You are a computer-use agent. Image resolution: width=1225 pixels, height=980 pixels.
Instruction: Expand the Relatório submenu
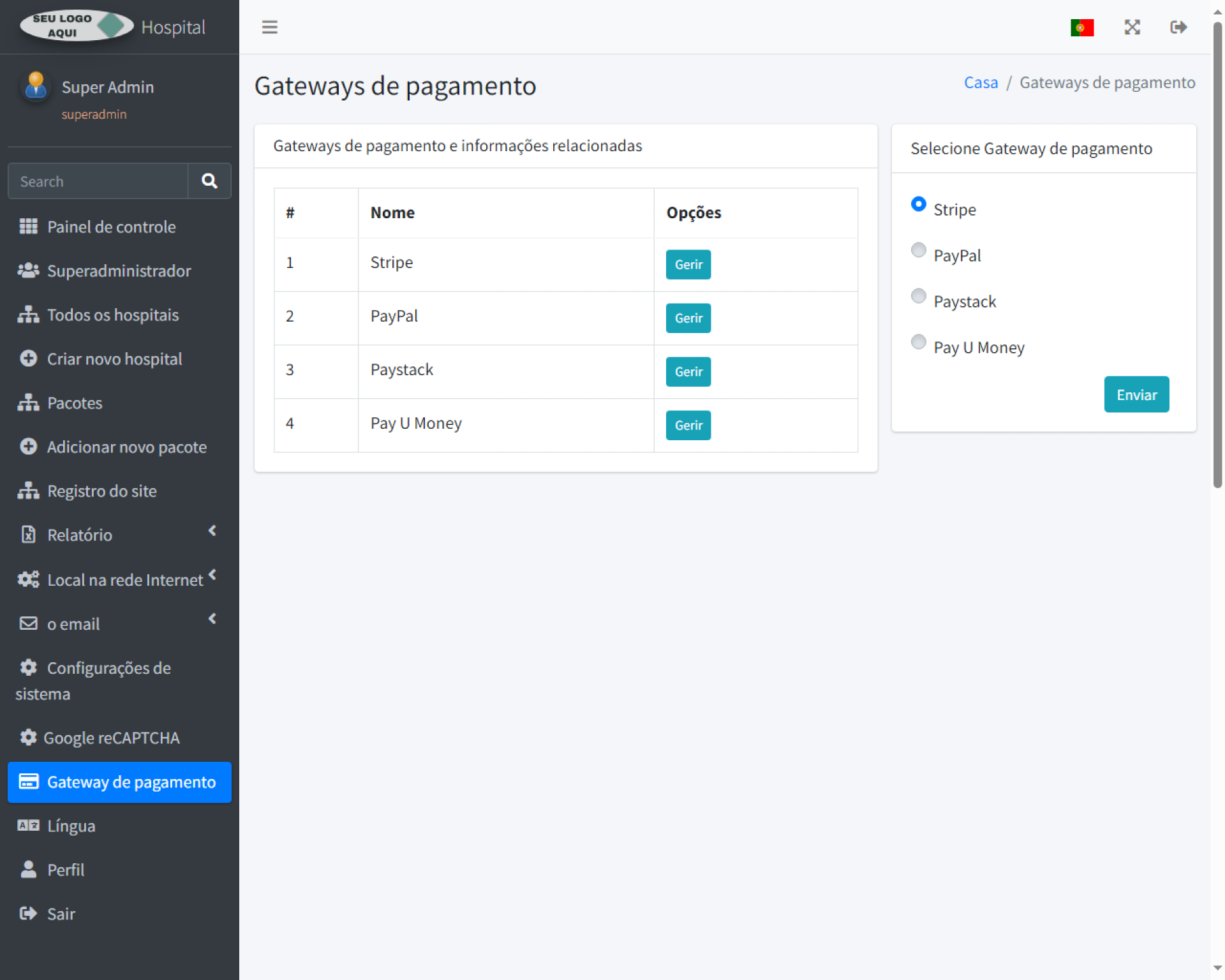212,531
